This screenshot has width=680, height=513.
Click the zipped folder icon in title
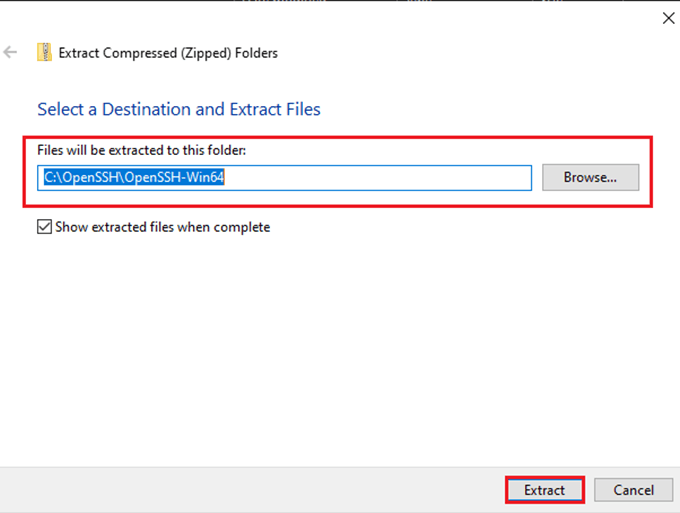pyautogui.click(x=44, y=52)
